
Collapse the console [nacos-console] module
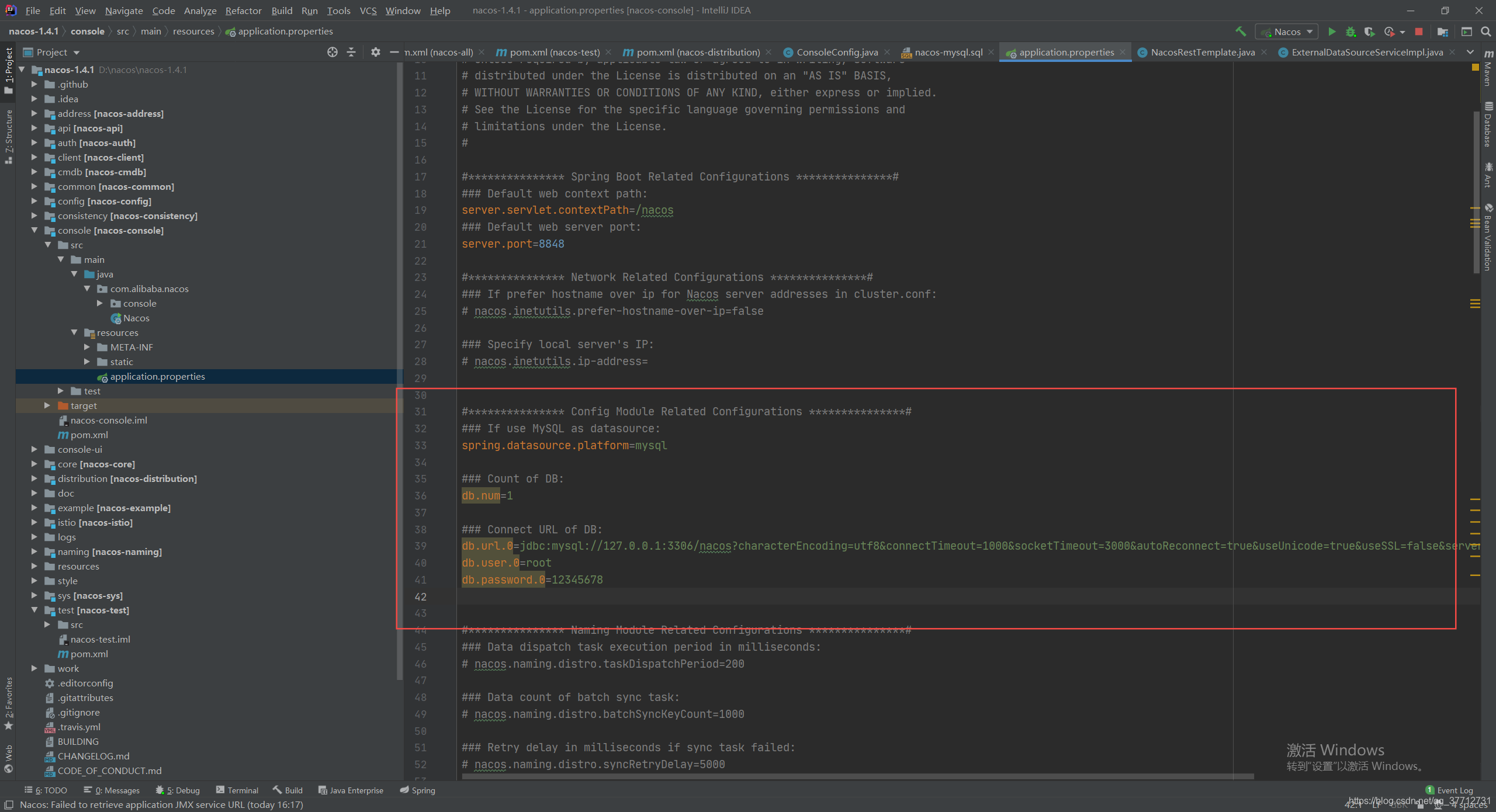pos(34,230)
